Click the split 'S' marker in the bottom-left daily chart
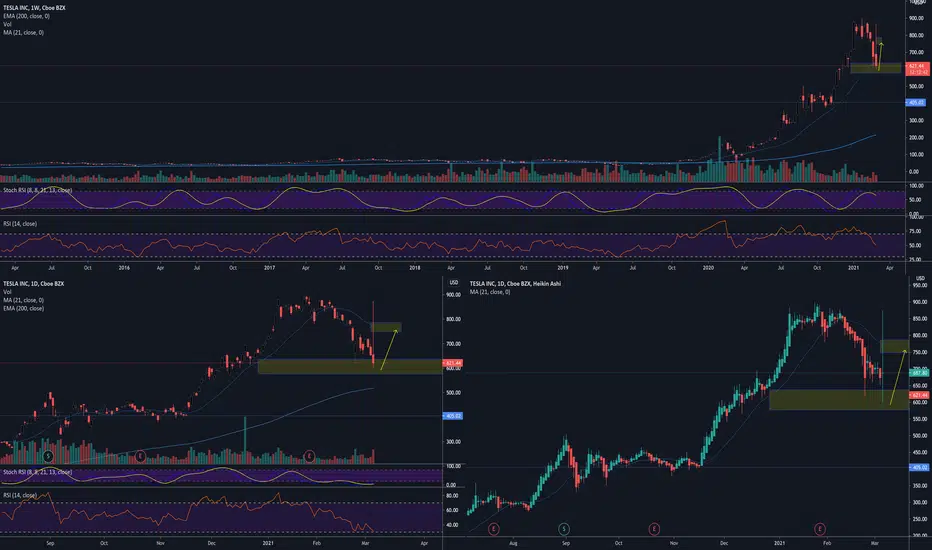Viewport: 932px width, 550px height. pyautogui.click(x=48, y=456)
